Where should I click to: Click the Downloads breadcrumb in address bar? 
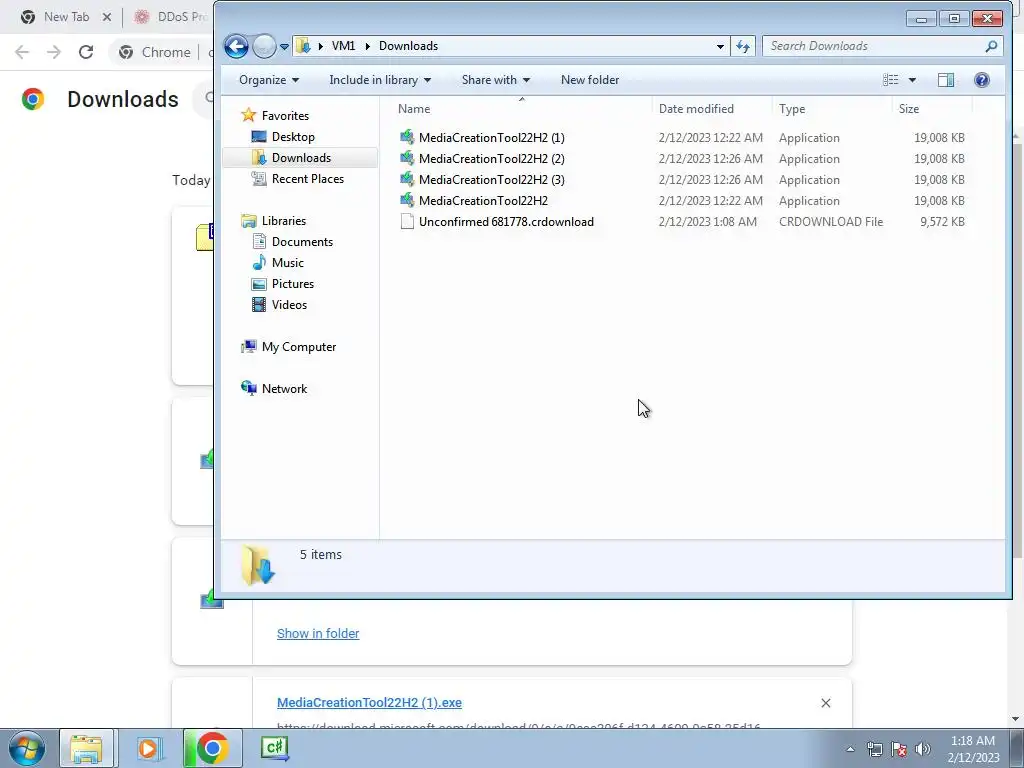tap(408, 46)
